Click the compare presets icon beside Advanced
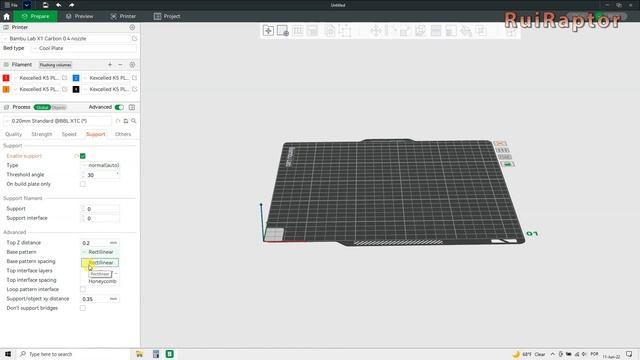Viewport: 640px width, 360px height. (x=132, y=107)
